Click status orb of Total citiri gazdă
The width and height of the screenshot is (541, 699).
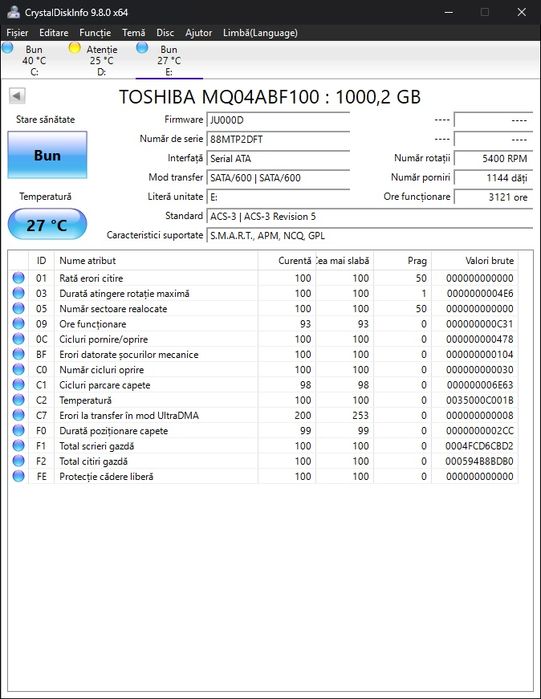(18, 461)
